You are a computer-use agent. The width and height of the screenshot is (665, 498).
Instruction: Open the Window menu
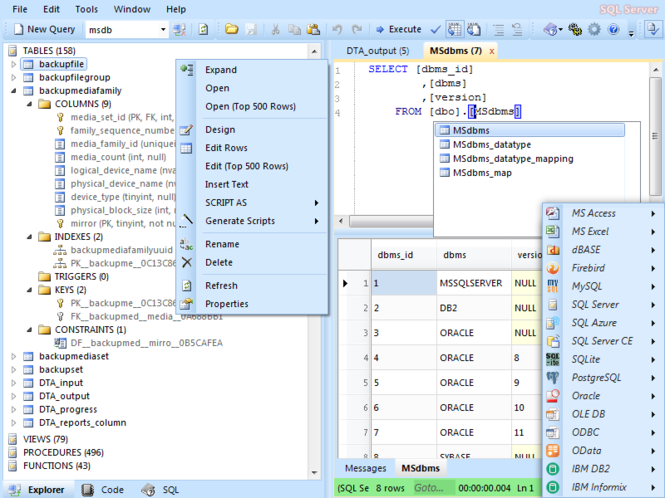(x=132, y=9)
